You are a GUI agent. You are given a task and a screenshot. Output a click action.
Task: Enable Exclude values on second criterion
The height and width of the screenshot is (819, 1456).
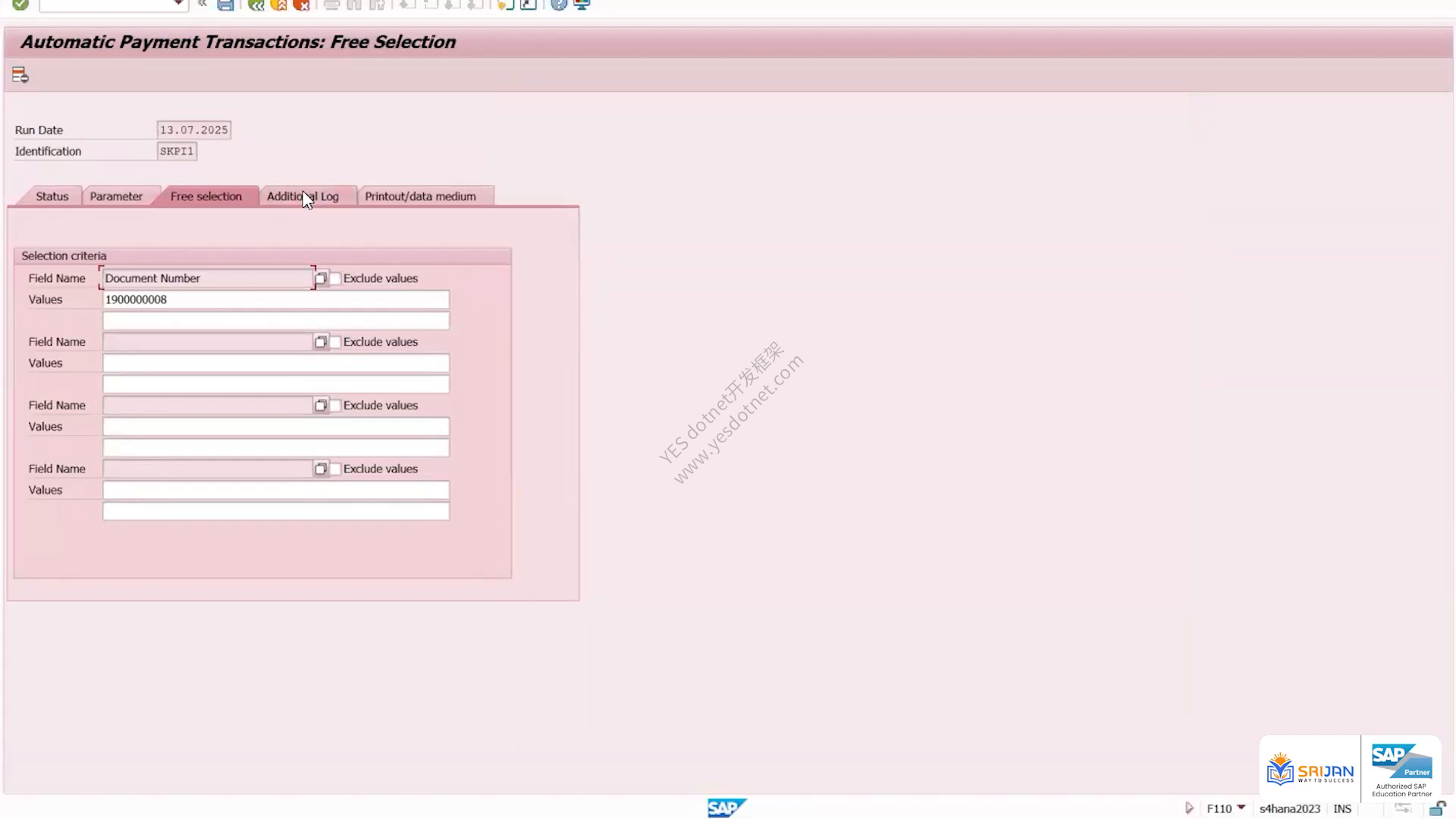[335, 342]
